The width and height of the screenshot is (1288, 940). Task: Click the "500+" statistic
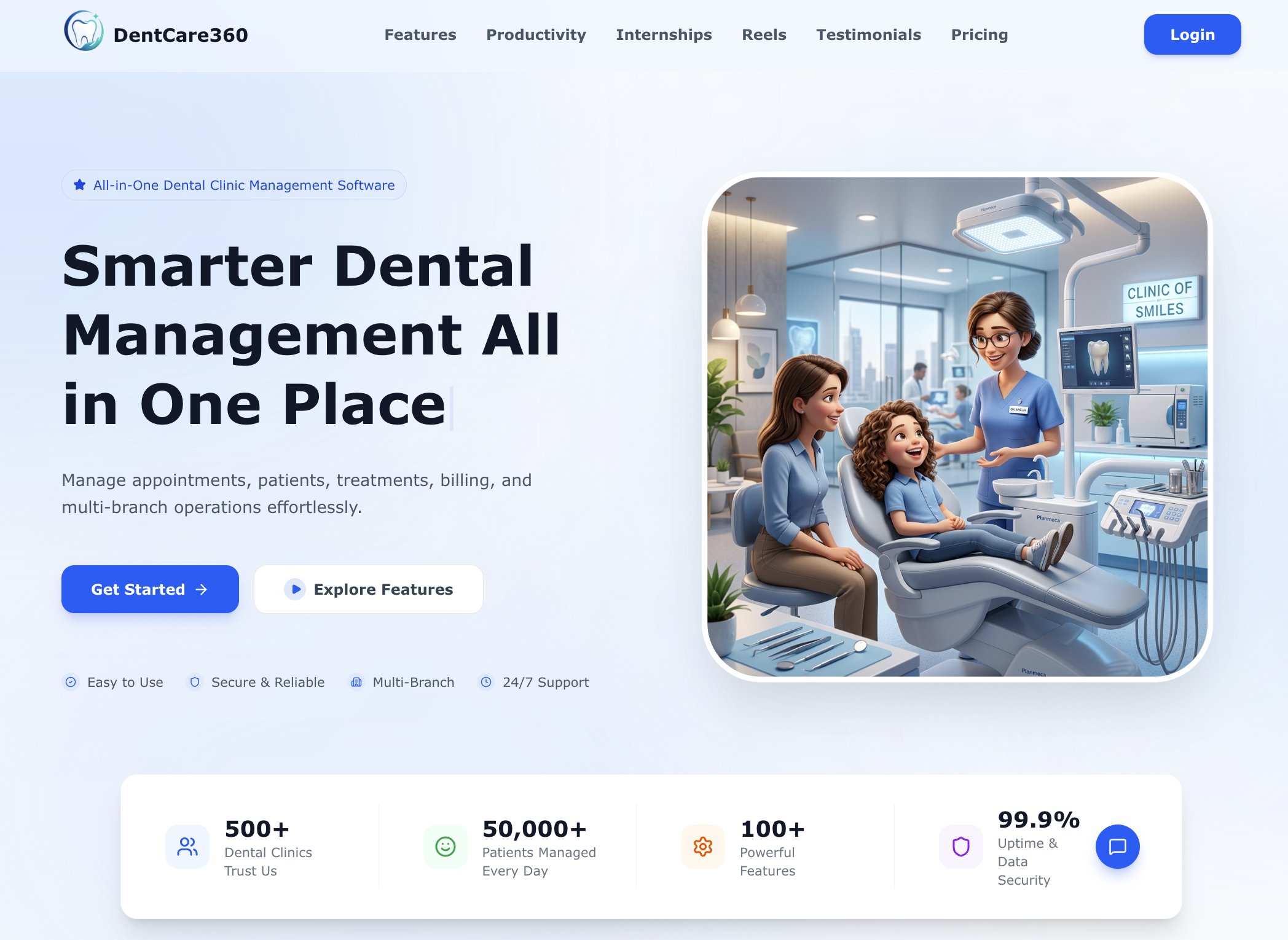257,829
